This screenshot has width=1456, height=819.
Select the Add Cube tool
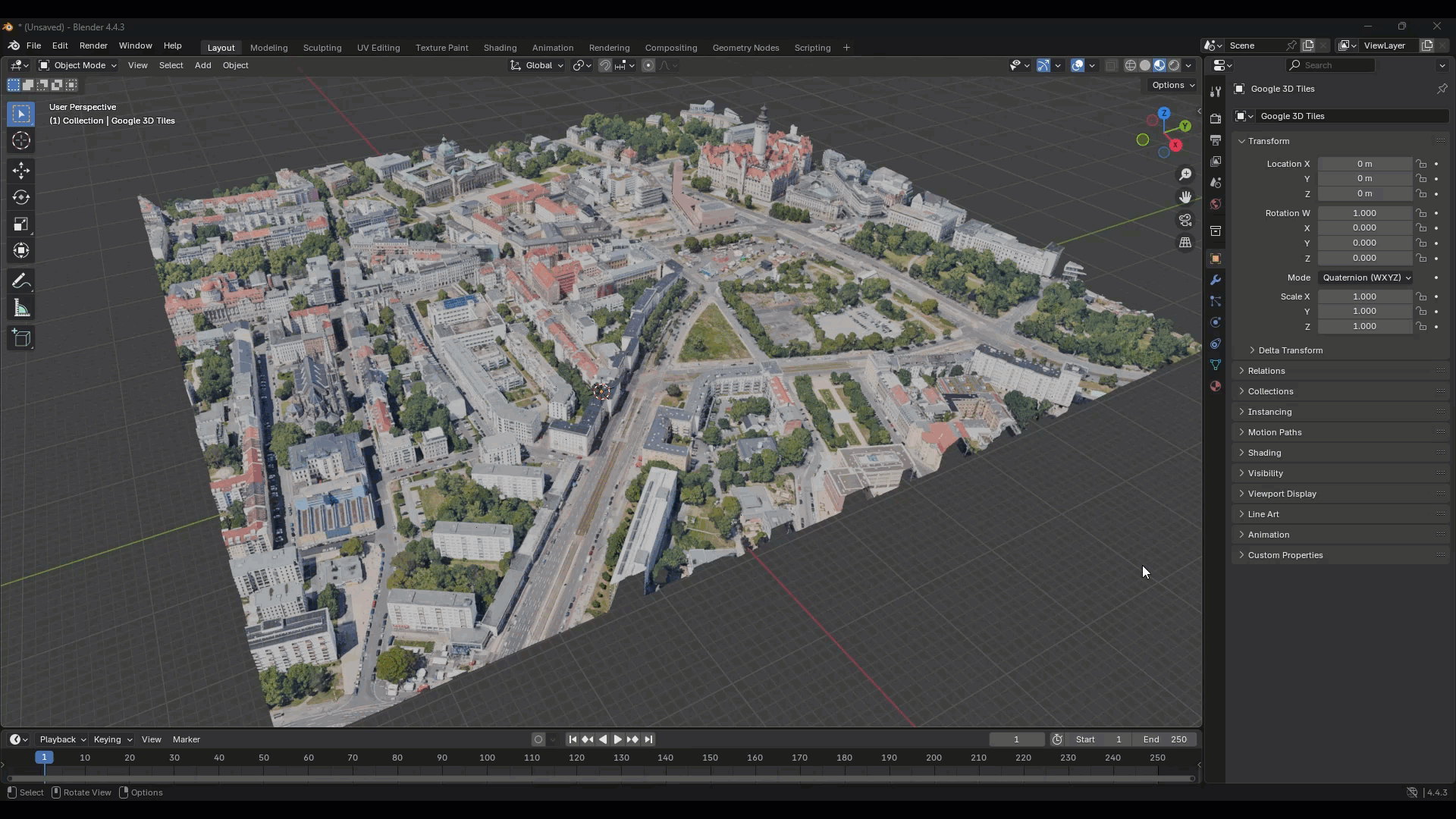click(x=21, y=338)
